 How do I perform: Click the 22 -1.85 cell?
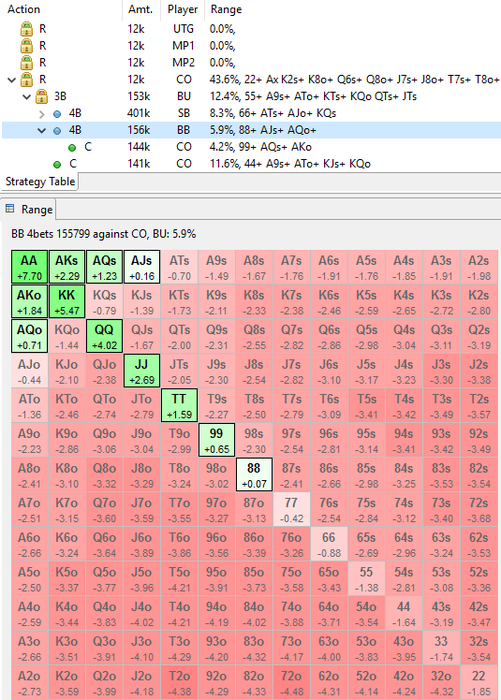coord(479,683)
